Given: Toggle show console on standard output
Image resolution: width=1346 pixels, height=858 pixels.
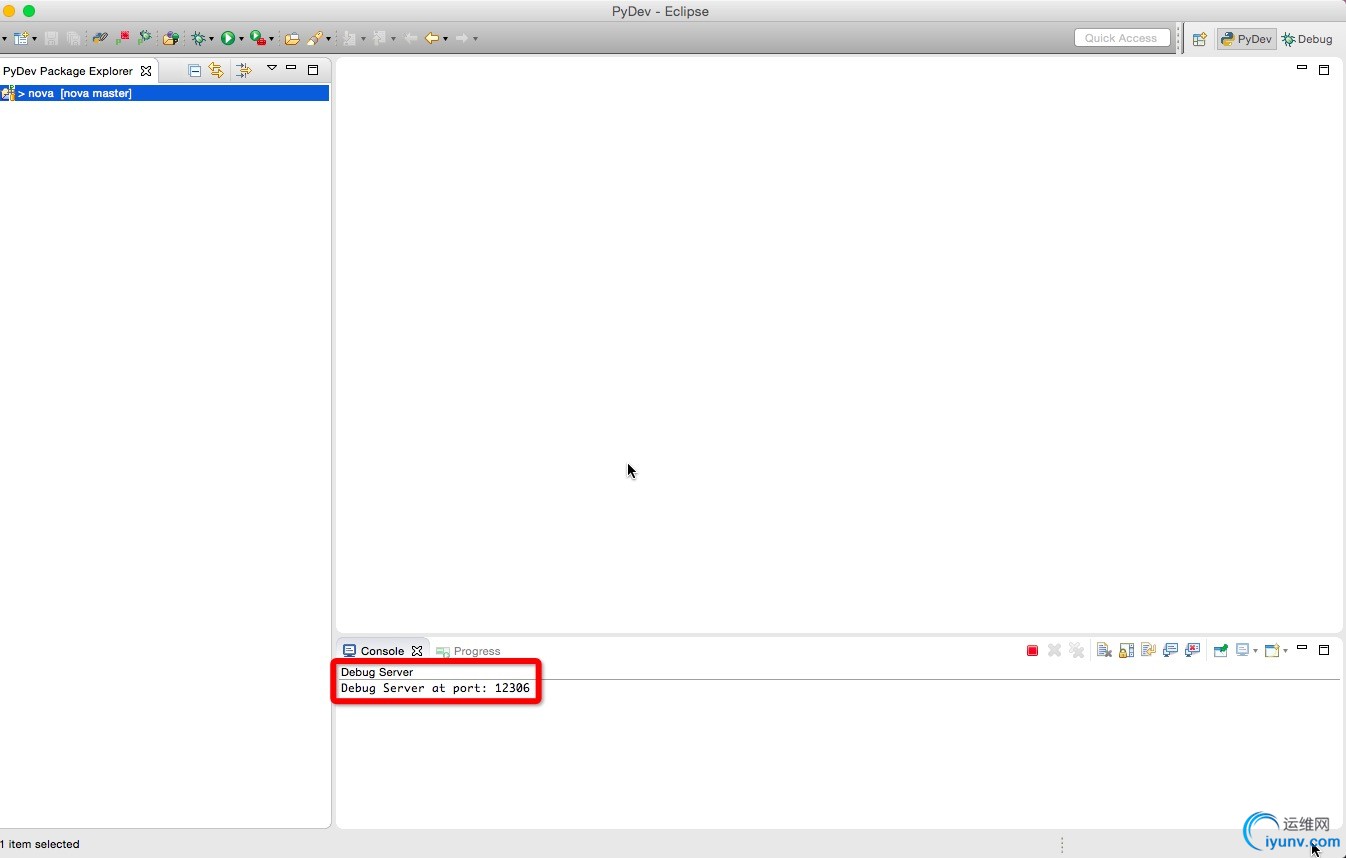Looking at the screenshot, I should (x=1170, y=650).
